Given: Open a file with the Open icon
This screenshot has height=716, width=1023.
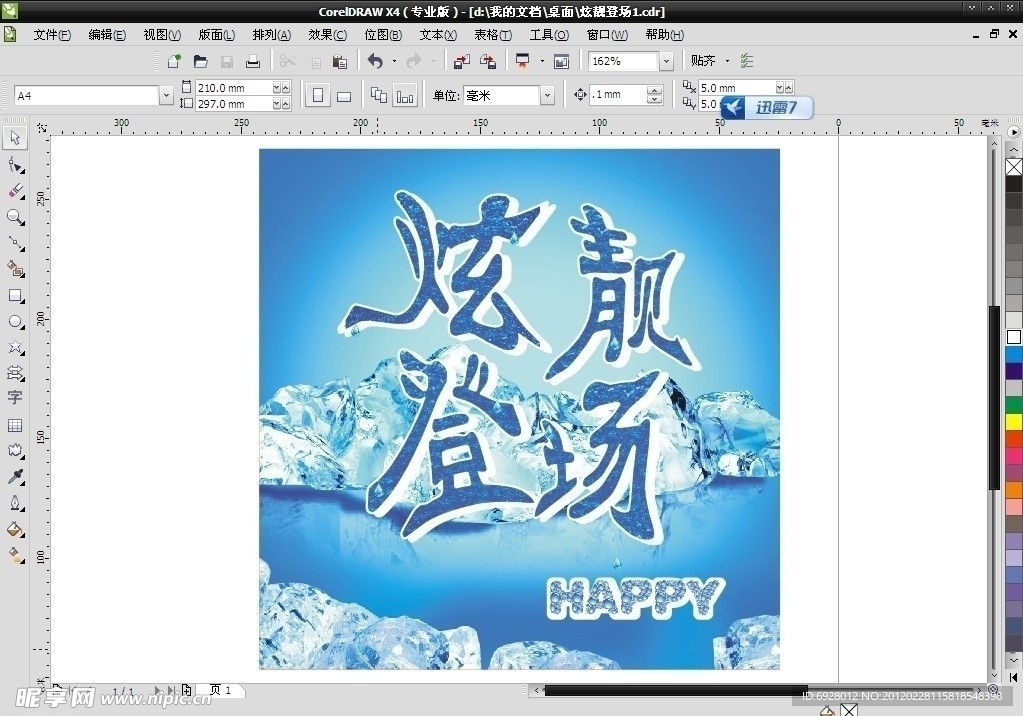Looking at the screenshot, I should [201, 61].
